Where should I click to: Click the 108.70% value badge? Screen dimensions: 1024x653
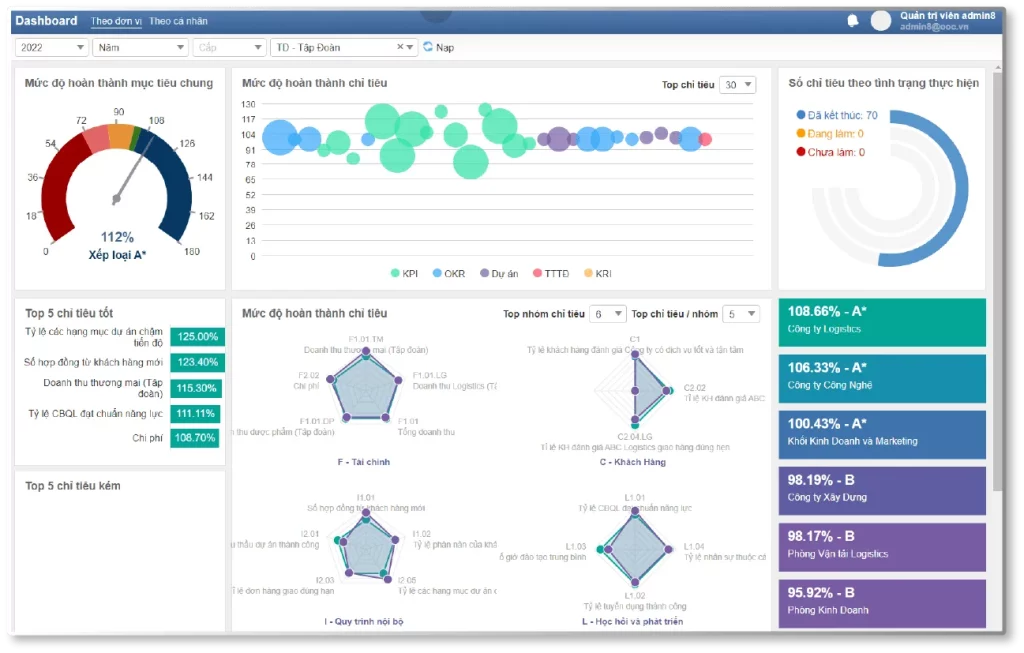pyautogui.click(x=195, y=438)
